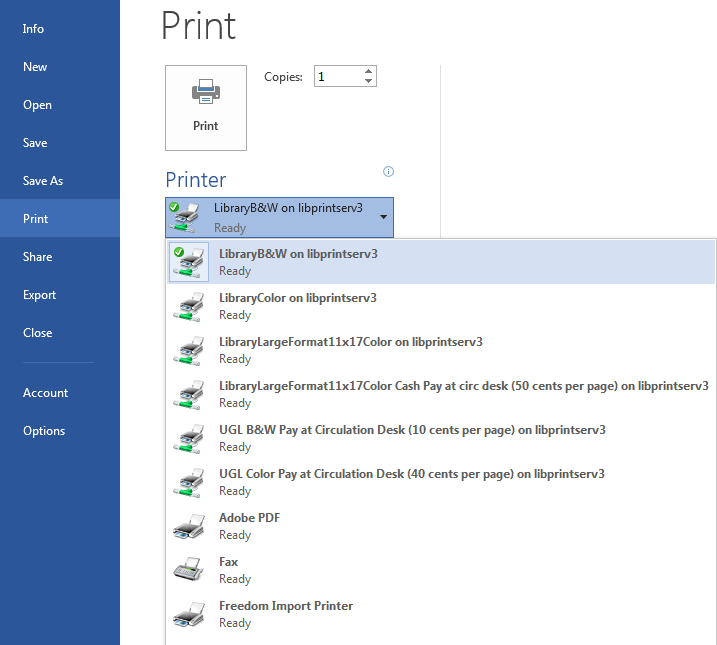
Task: Click the Copies number field
Action: pos(338,77)
